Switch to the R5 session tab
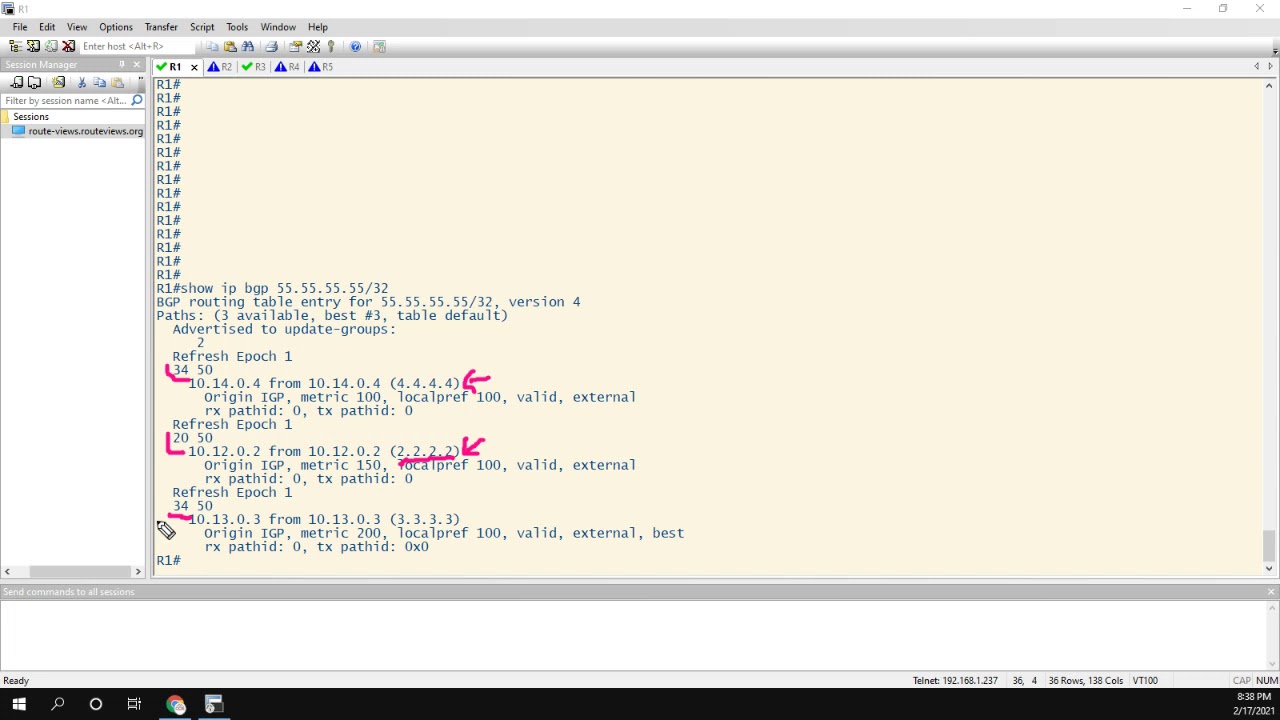The width and height of the screenshot is (1280, 720). (321, 67)
